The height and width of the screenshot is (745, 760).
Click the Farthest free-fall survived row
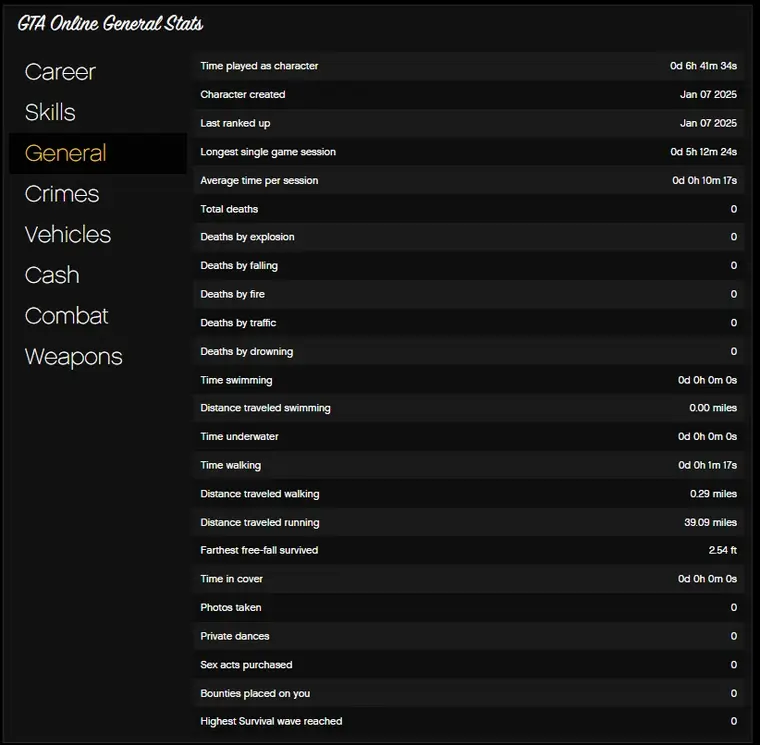point(468,551)
